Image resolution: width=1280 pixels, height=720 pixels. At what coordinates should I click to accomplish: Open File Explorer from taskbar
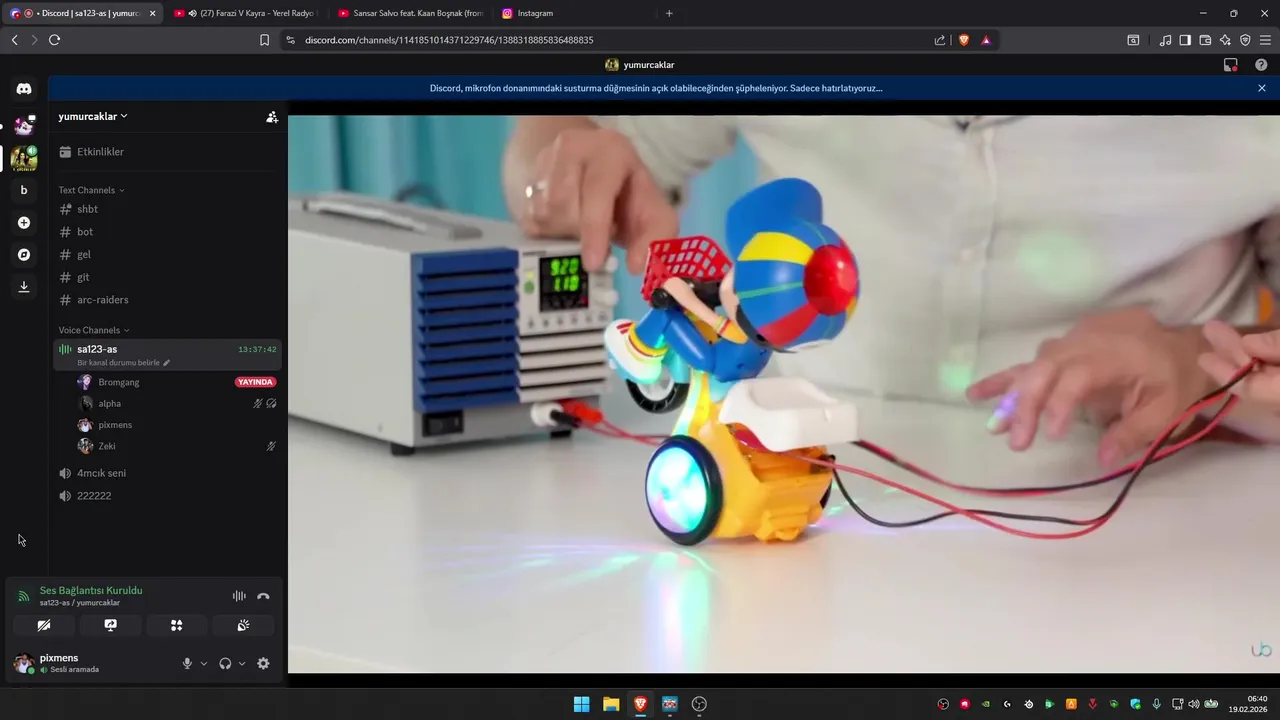point(611,704)
